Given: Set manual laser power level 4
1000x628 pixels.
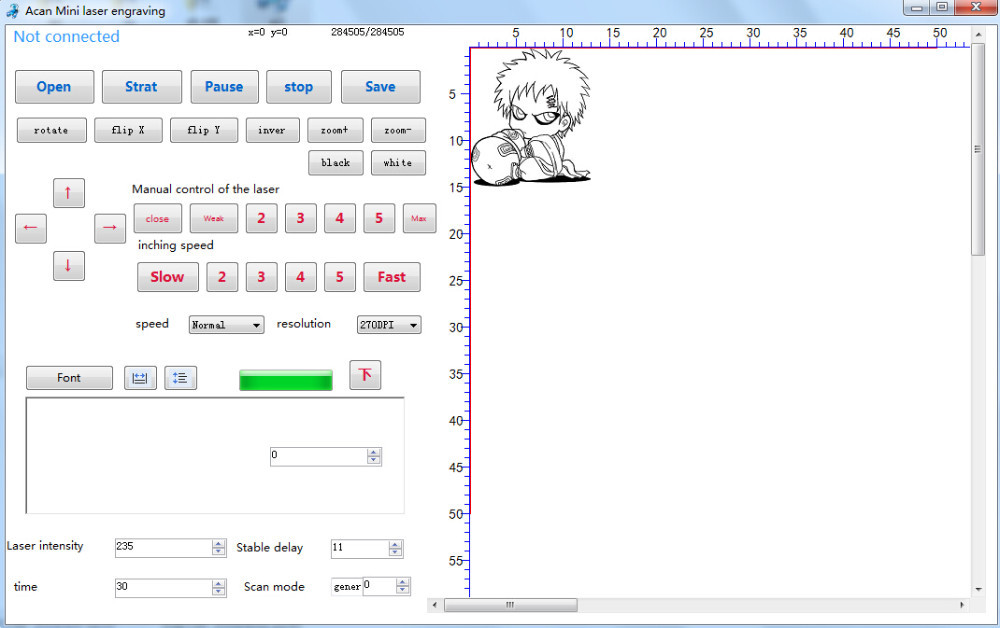Looking at the screenshot, I should 340,219.
